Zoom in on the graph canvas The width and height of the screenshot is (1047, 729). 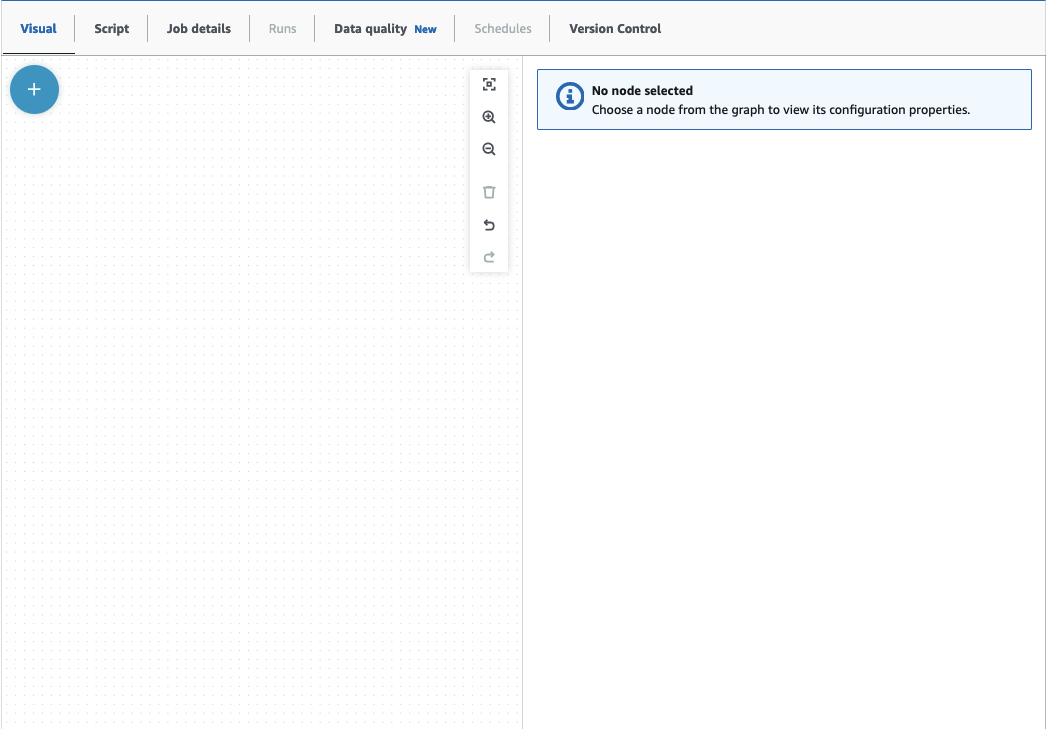pyautogui.click(x=489, y=117)
